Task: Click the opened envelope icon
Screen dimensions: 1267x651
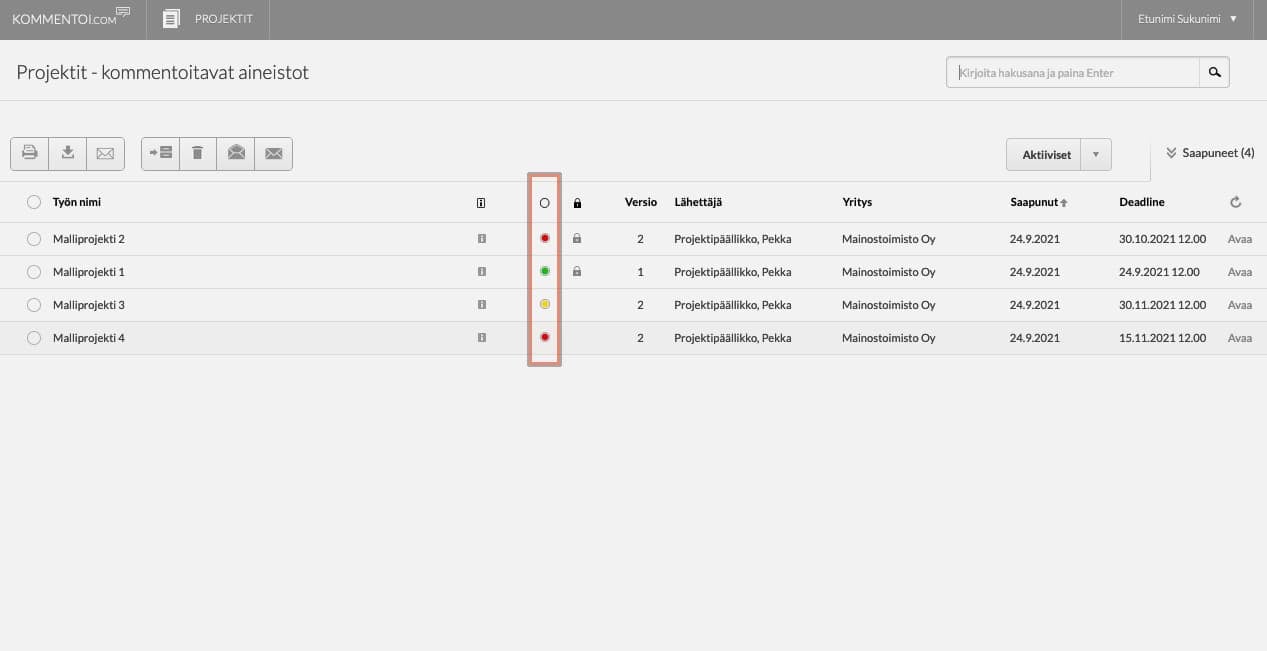Action: point(236,153)
